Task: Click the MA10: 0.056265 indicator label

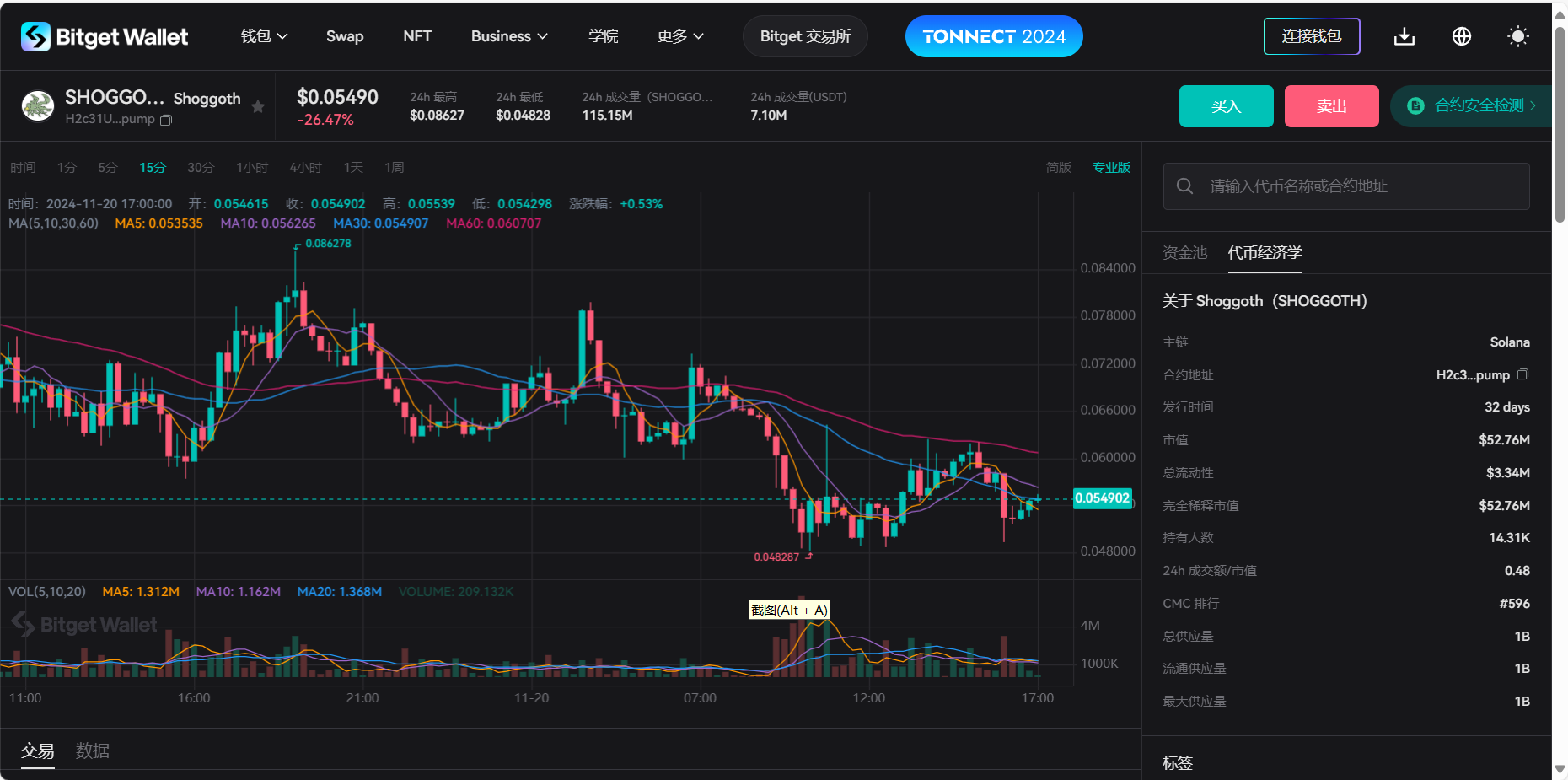Action: coord(268,223)
